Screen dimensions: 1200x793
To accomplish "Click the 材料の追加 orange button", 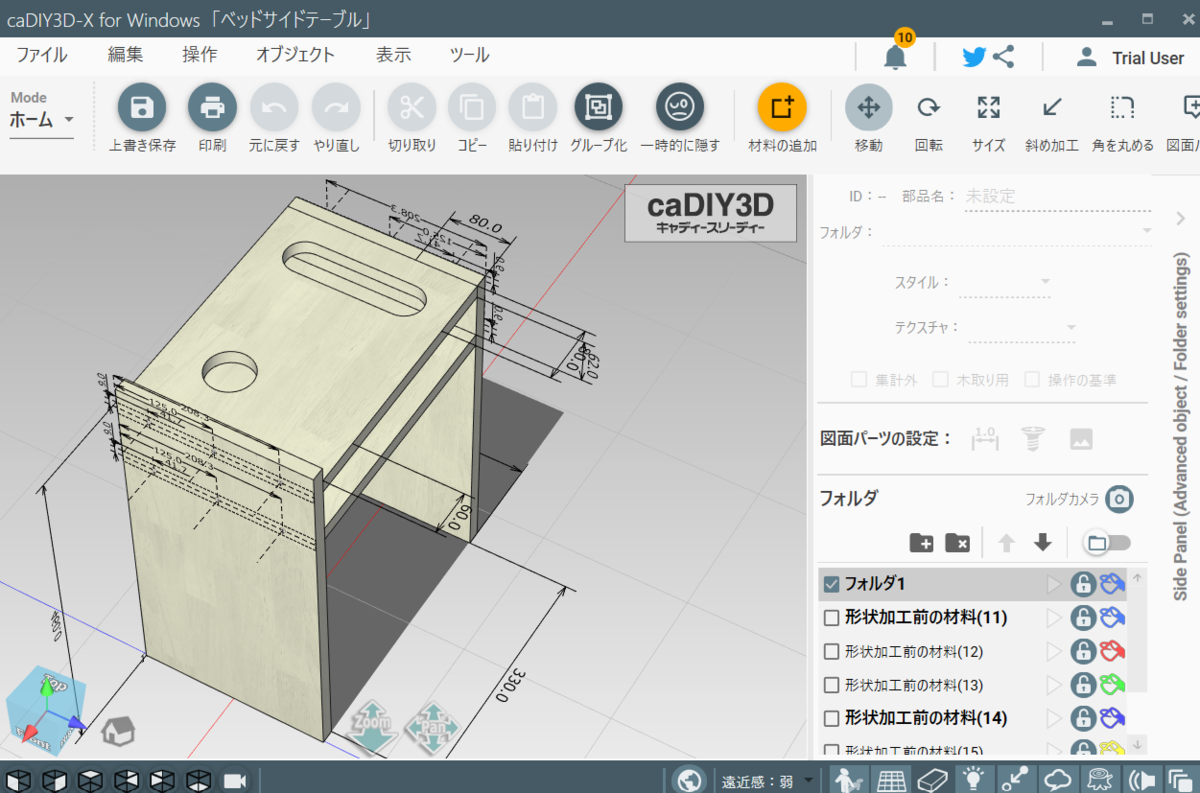I will (x=782, y=107).
